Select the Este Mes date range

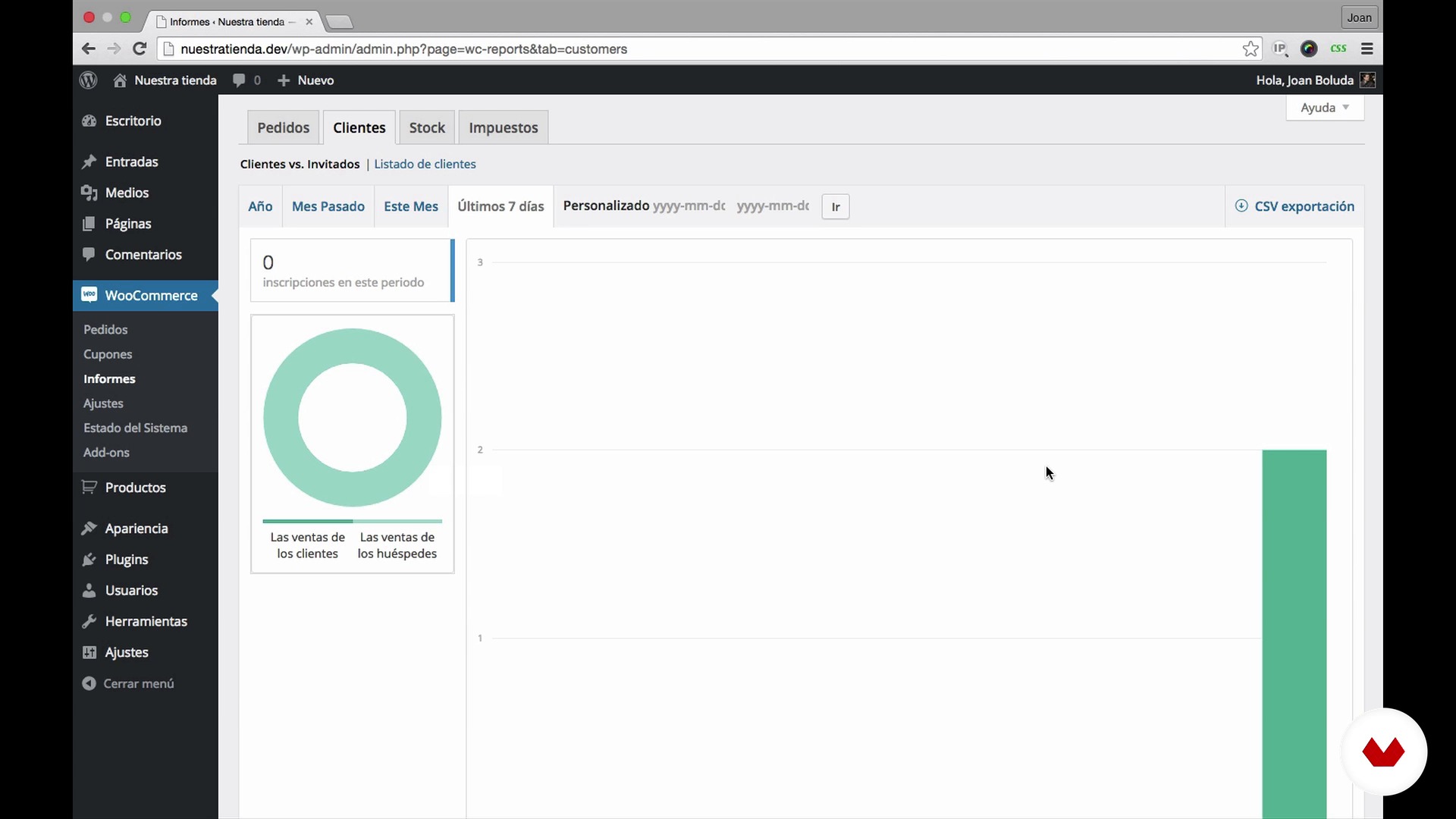tap(411, 206)
